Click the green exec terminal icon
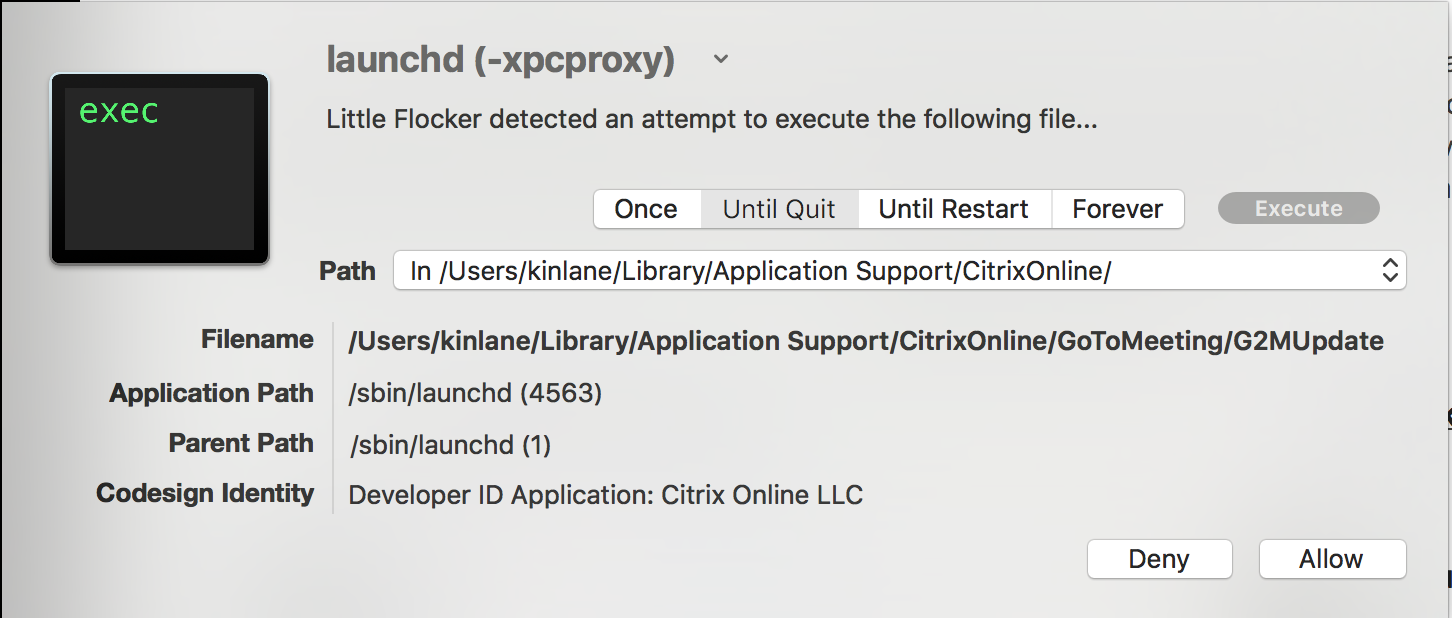The width and height of the screenshot is (1452, 618). 160,169
